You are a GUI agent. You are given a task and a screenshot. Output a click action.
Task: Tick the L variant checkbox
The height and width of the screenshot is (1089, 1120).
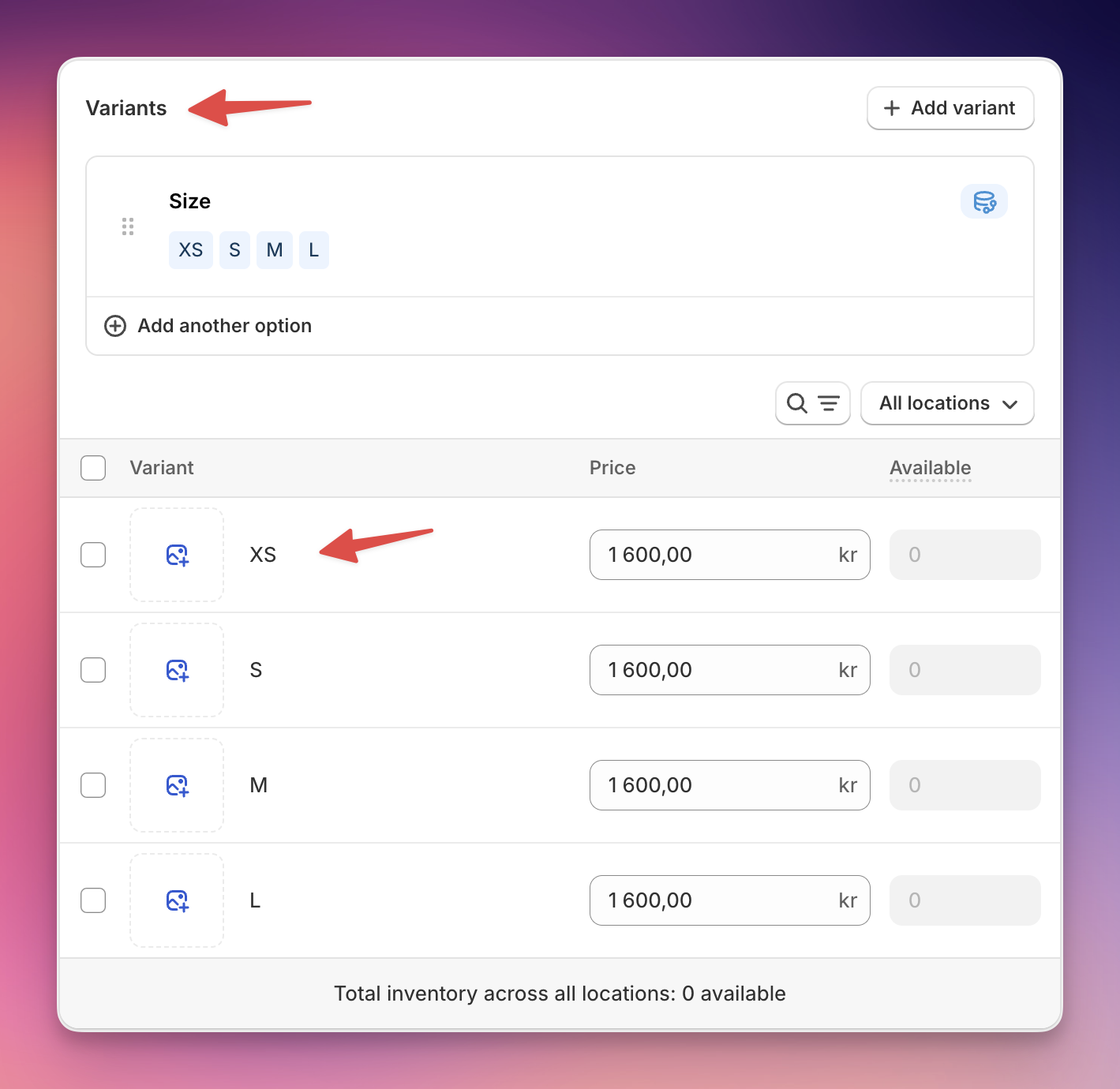click(x=93, y=900)
